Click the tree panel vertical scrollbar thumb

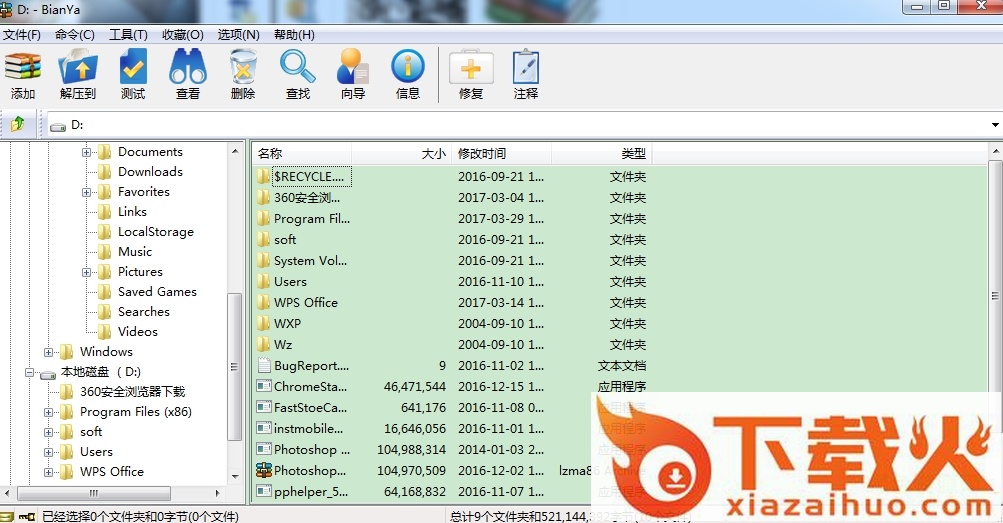(235, 366)
